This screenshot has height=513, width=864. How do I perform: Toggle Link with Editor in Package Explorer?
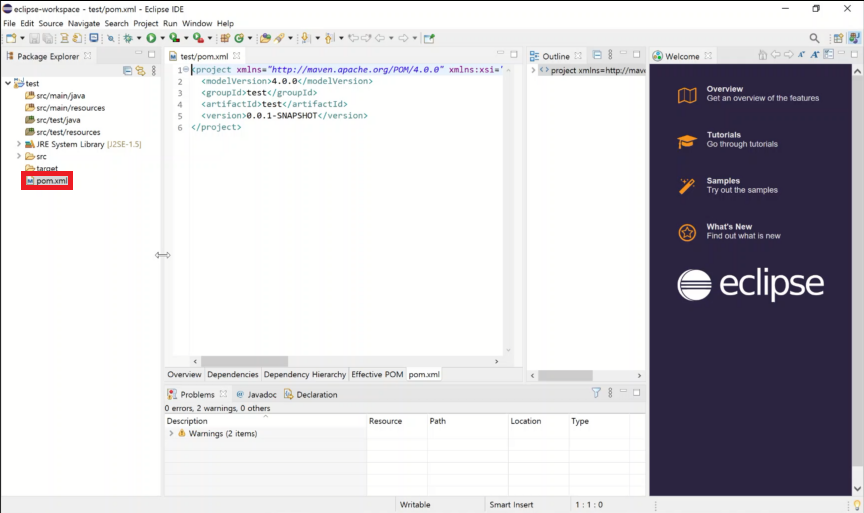[x=141, y=71]
